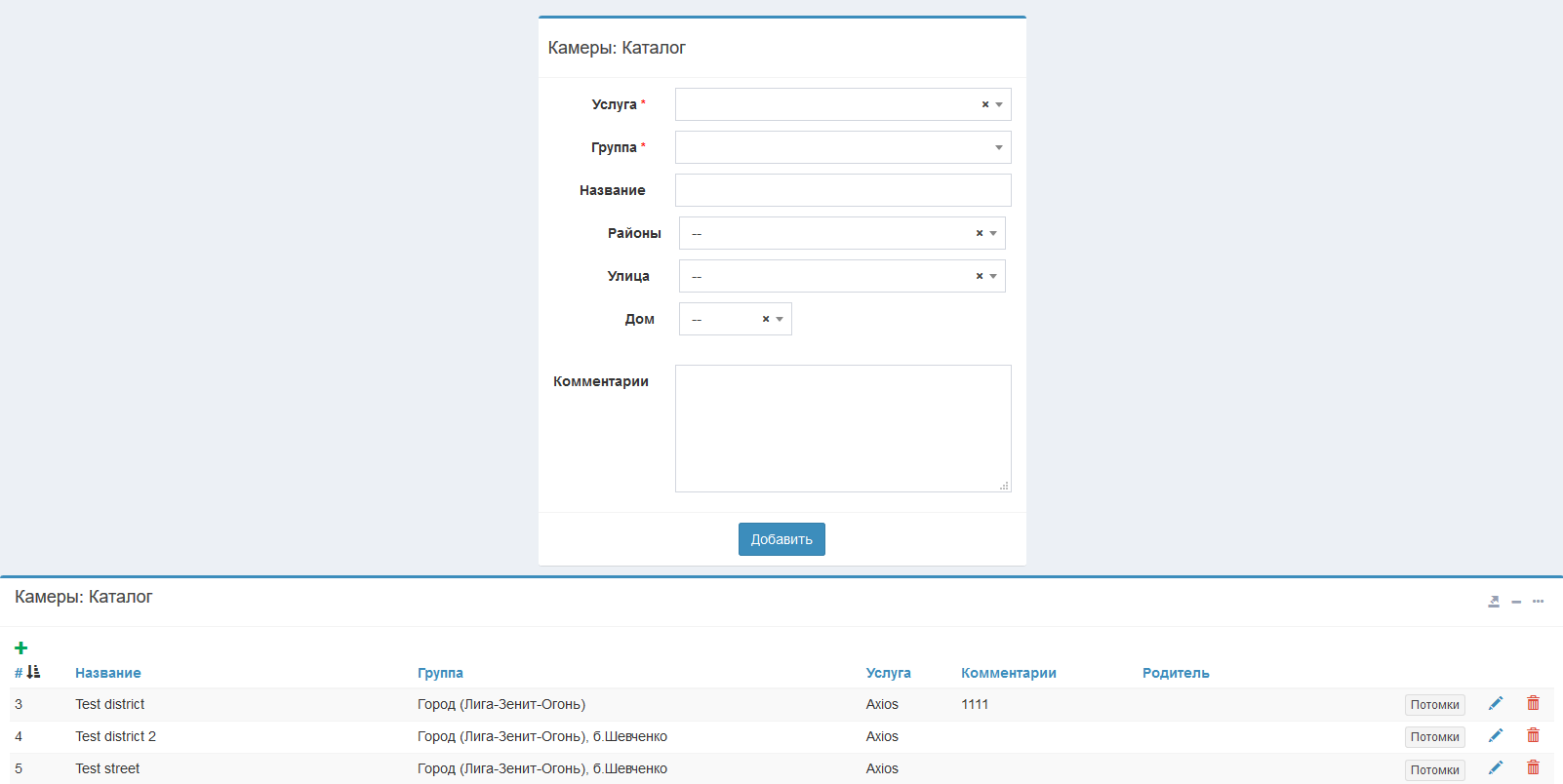Delete the Test district row via trash icon
1563x784 pixels.
[1533, 703]
